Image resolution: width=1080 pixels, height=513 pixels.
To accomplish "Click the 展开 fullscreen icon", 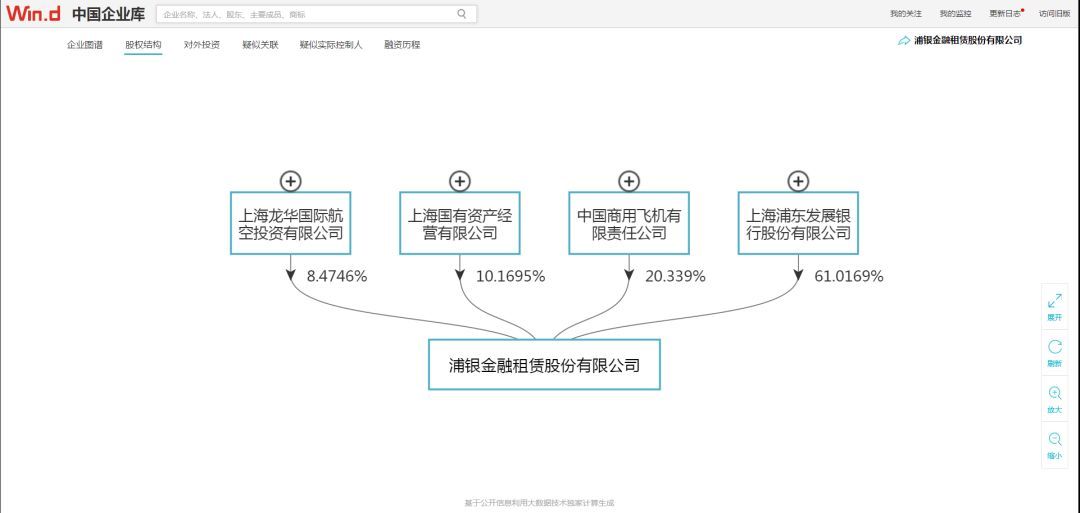I will 1055,301.
